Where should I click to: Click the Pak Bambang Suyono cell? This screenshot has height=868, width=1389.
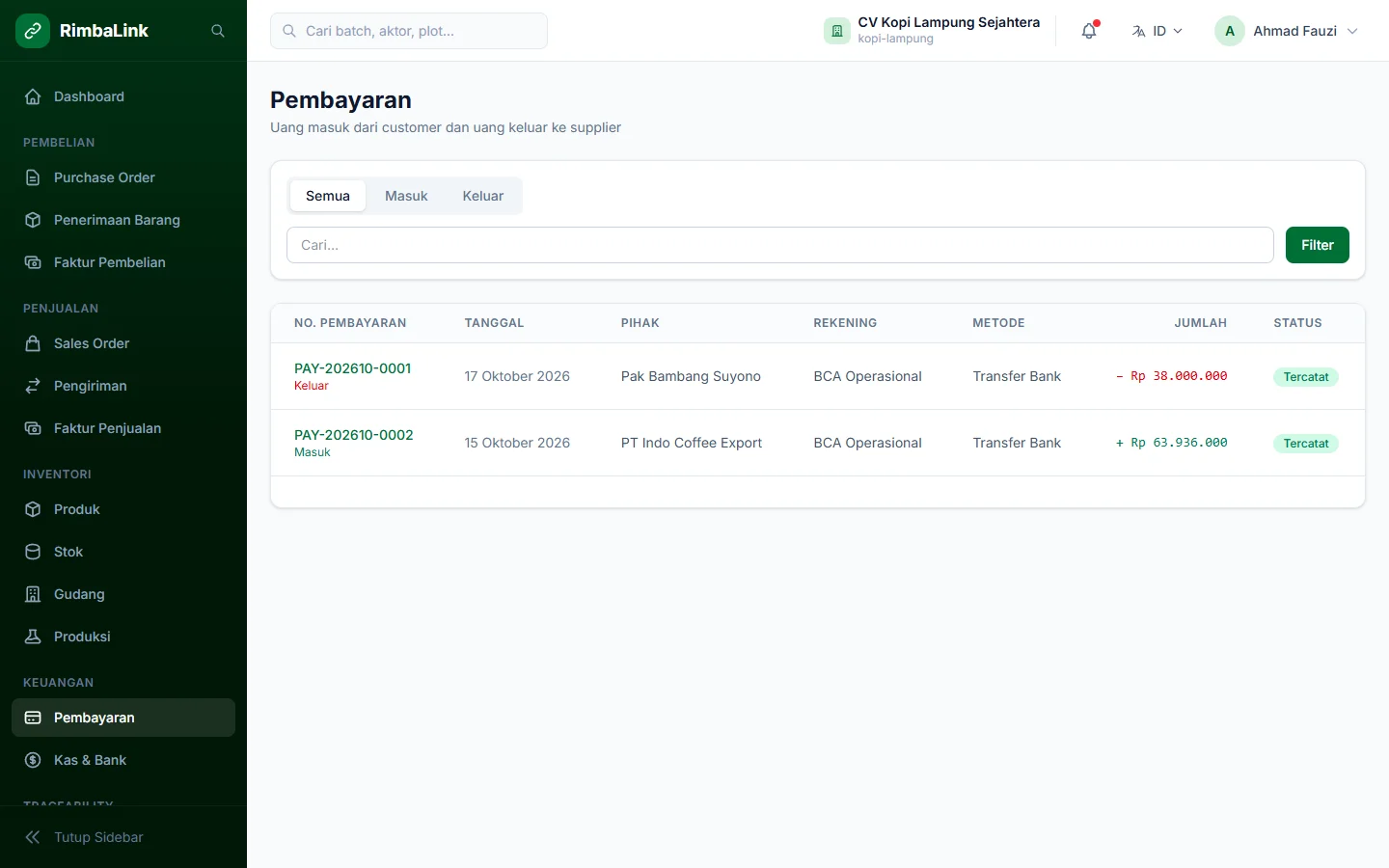pos(691,376)
